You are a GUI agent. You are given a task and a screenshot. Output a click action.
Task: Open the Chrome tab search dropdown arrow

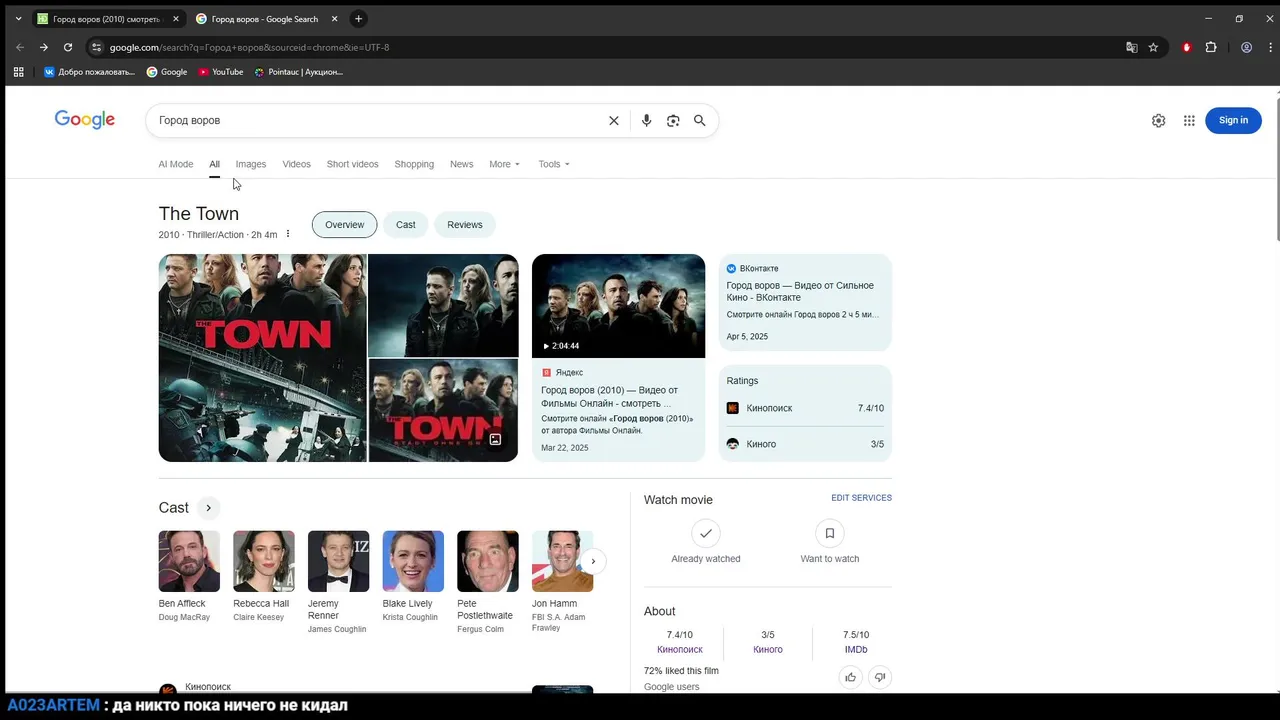point(18,19)
